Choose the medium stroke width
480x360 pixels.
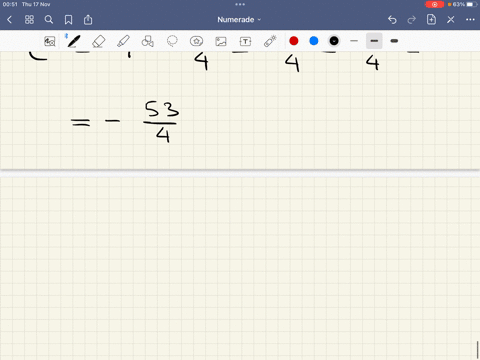pyautogui.click(x=374, y=41)
